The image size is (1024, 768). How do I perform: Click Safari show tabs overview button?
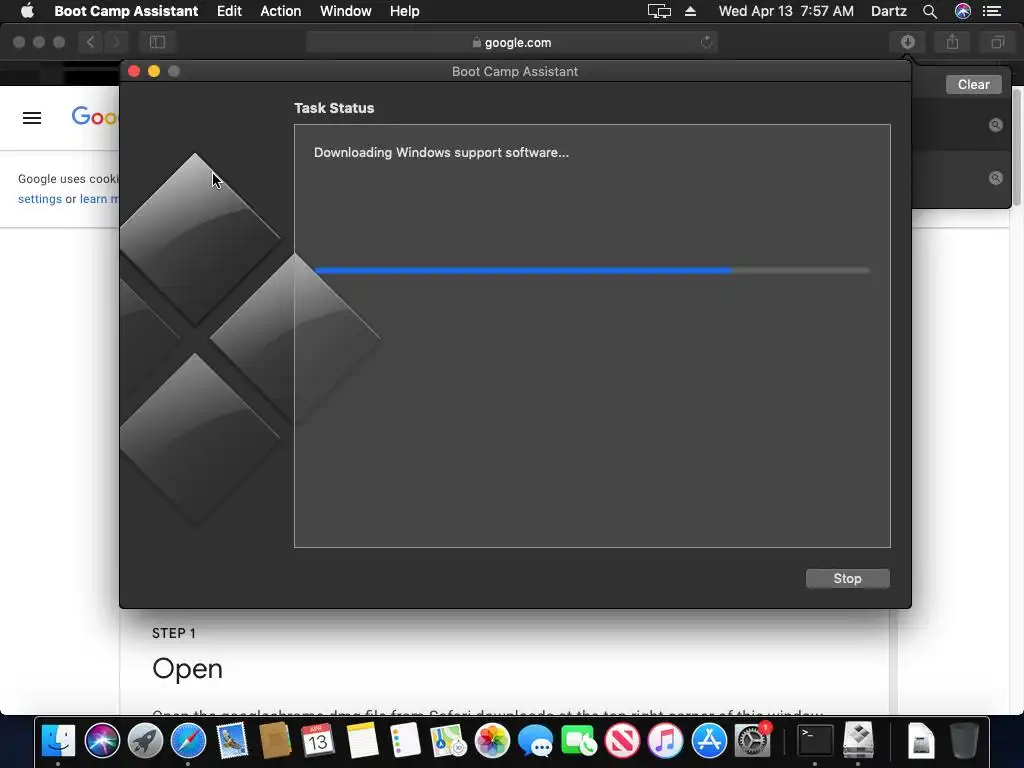pyautogui.click(x=997, y=42)
